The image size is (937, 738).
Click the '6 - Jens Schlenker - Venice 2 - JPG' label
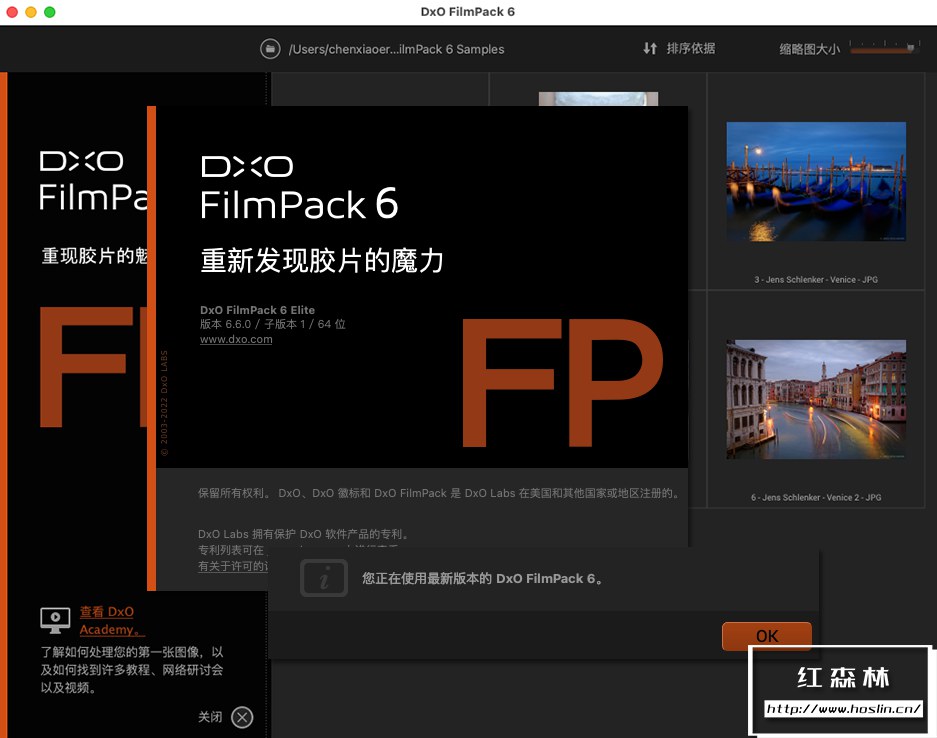[816, 497]
